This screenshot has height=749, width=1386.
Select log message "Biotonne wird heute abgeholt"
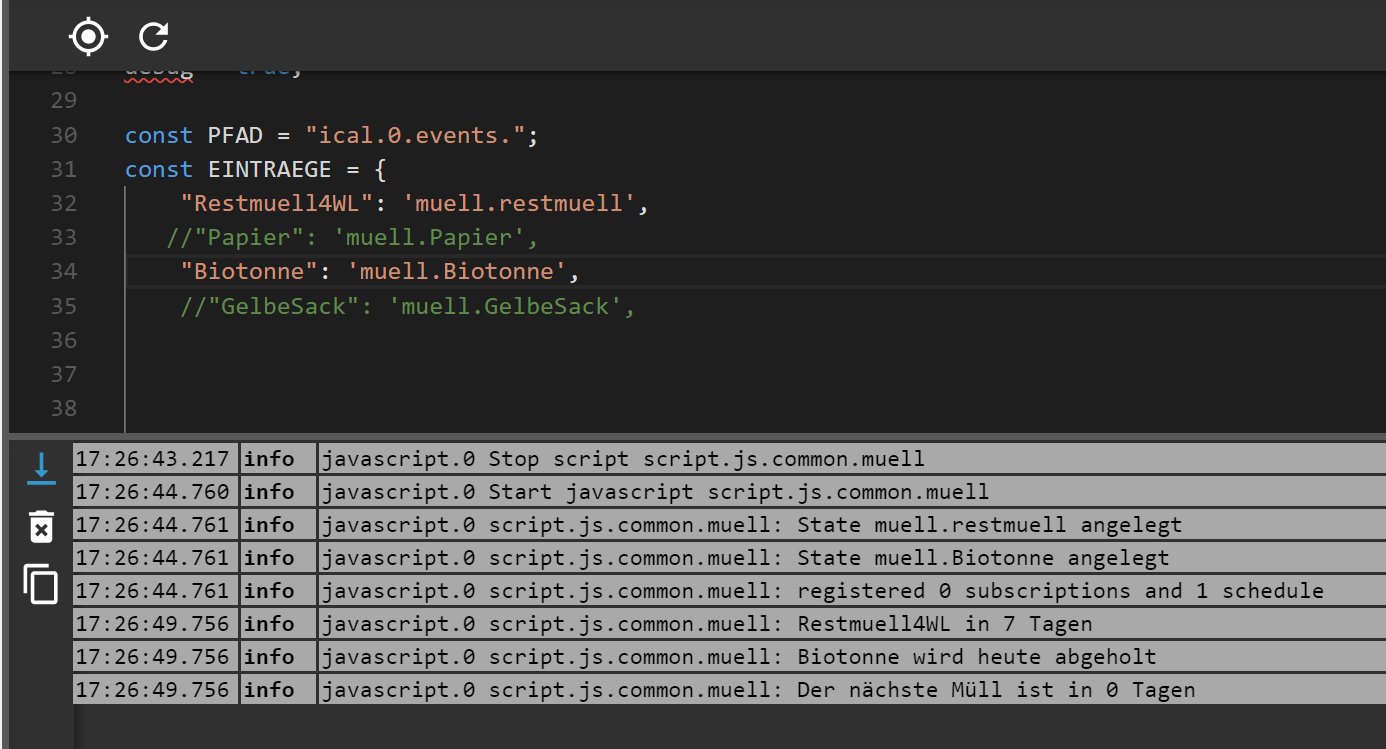click(976, 657)
